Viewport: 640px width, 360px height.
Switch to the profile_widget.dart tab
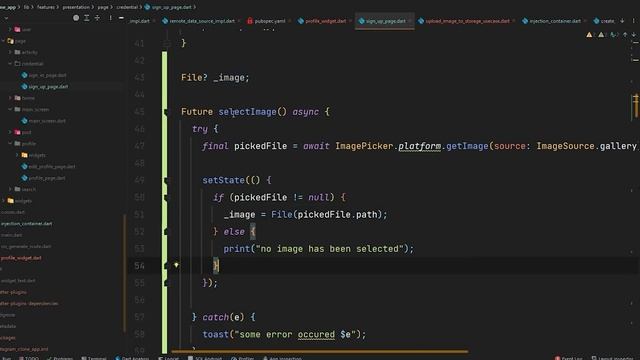[325, 21]
